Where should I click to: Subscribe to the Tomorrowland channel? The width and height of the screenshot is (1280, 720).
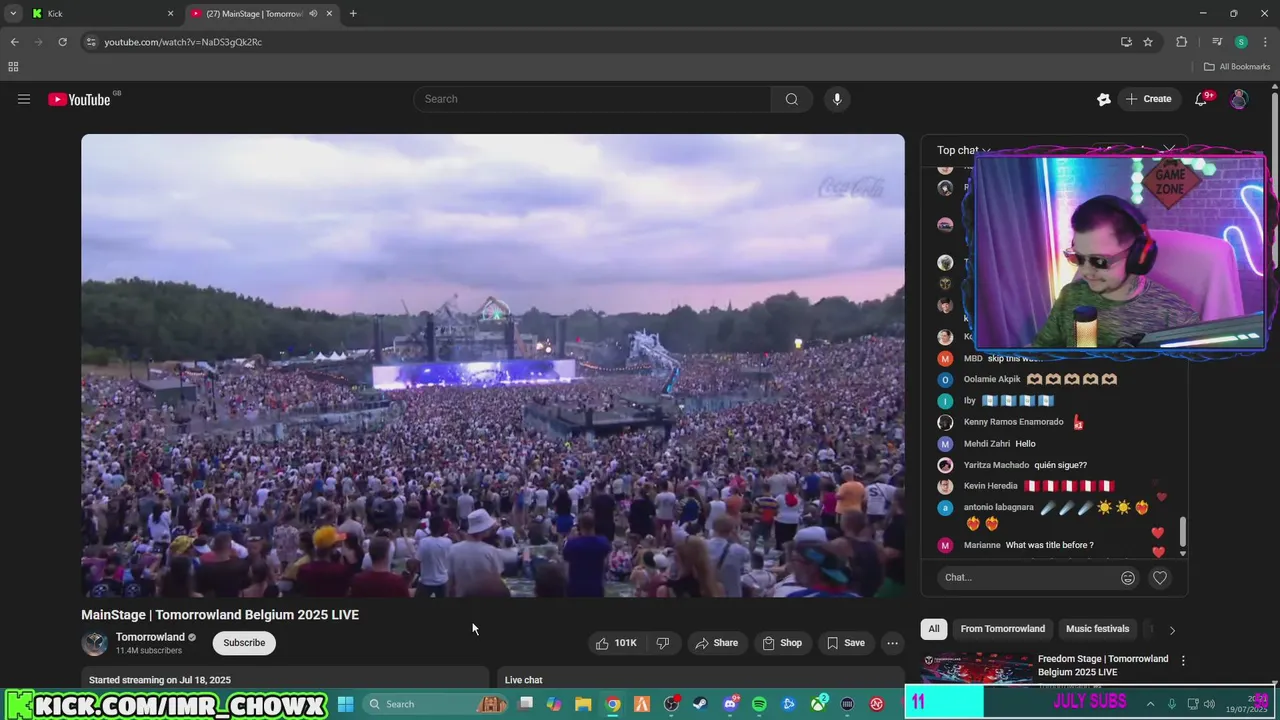point(244,643)
